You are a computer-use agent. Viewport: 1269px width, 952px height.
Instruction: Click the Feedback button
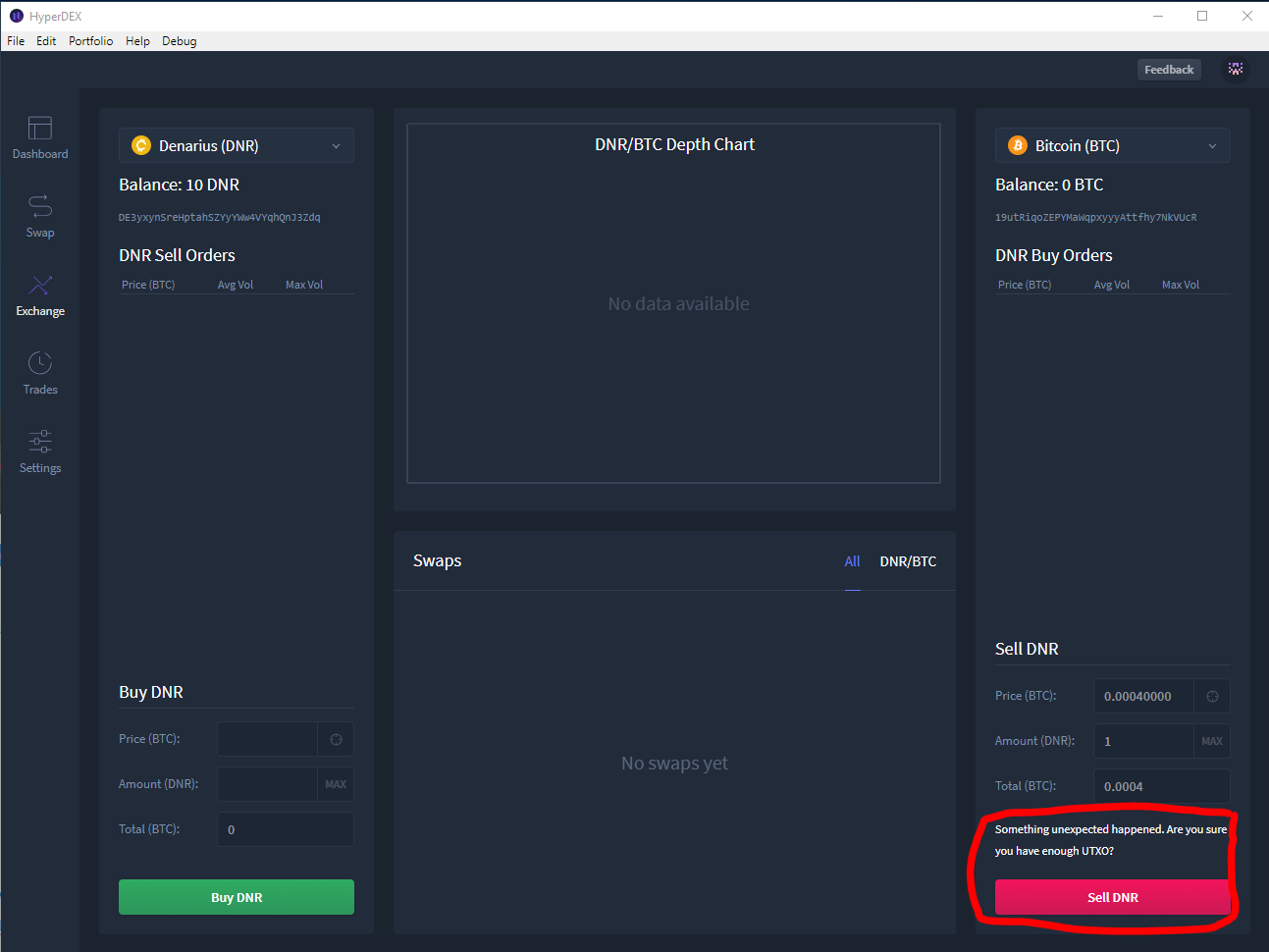(x=1169, y=70)
